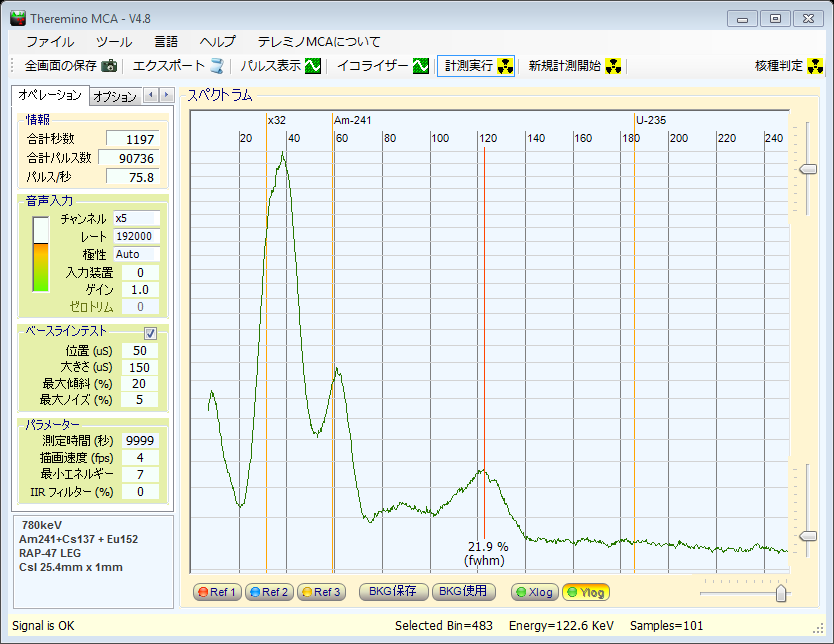Click the U-235 marker label on spectrum

(x=651, y=120)
